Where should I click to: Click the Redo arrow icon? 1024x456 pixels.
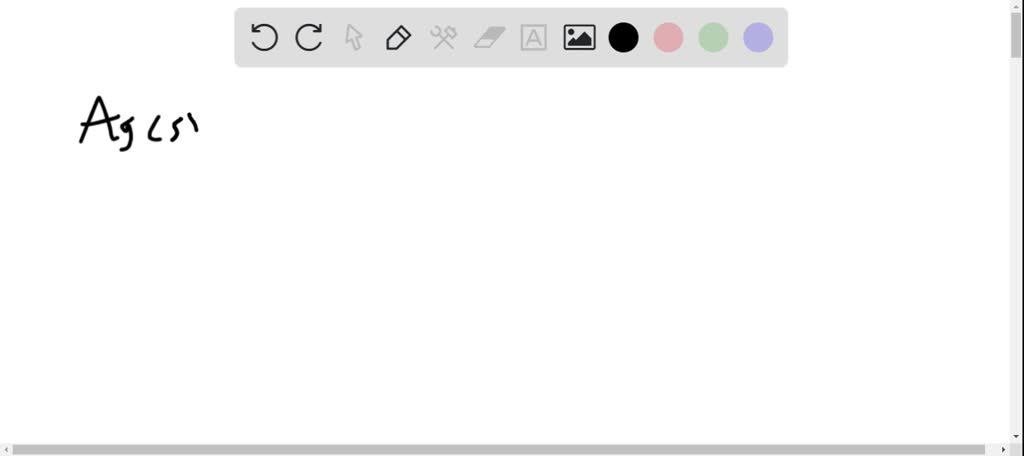coord(309,37)
